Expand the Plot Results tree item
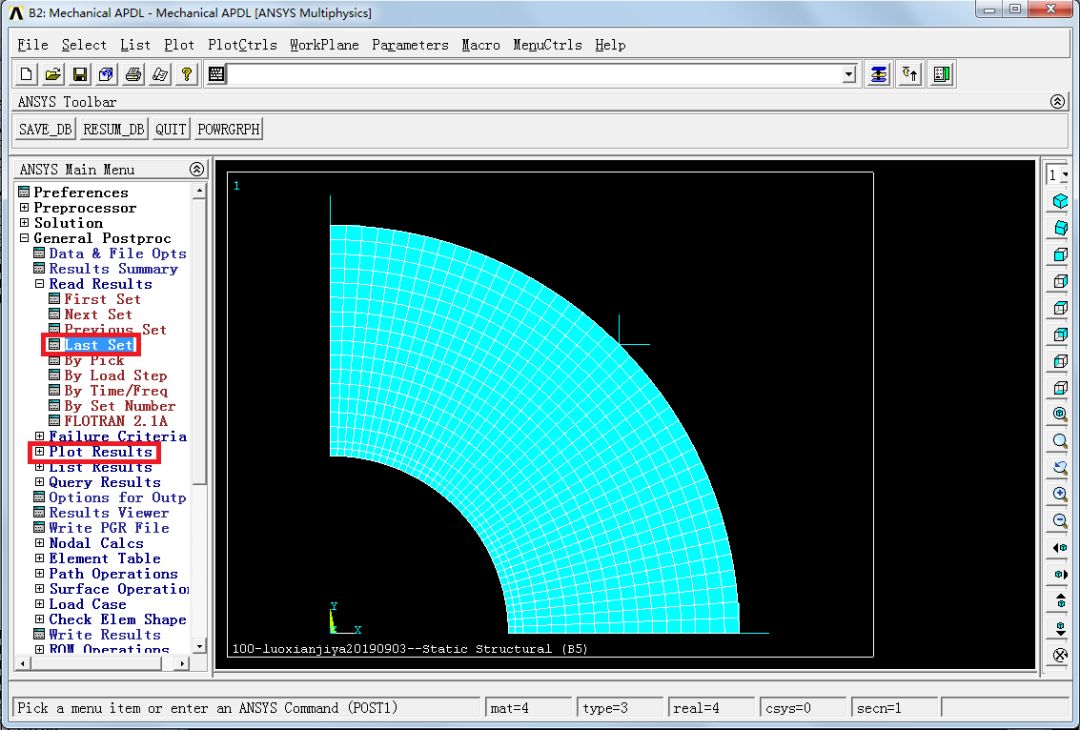 38,451
